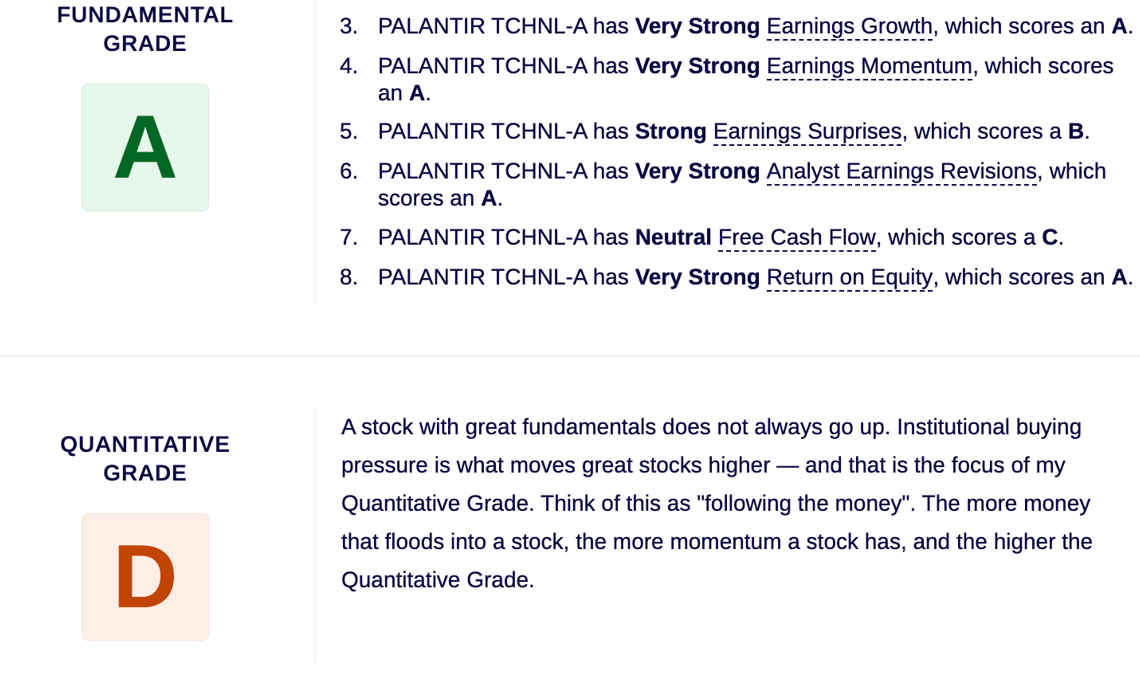Click list item 7 about Neutral rating
The height and width of the screenshot is (675, 1140).
coord(702,238)
